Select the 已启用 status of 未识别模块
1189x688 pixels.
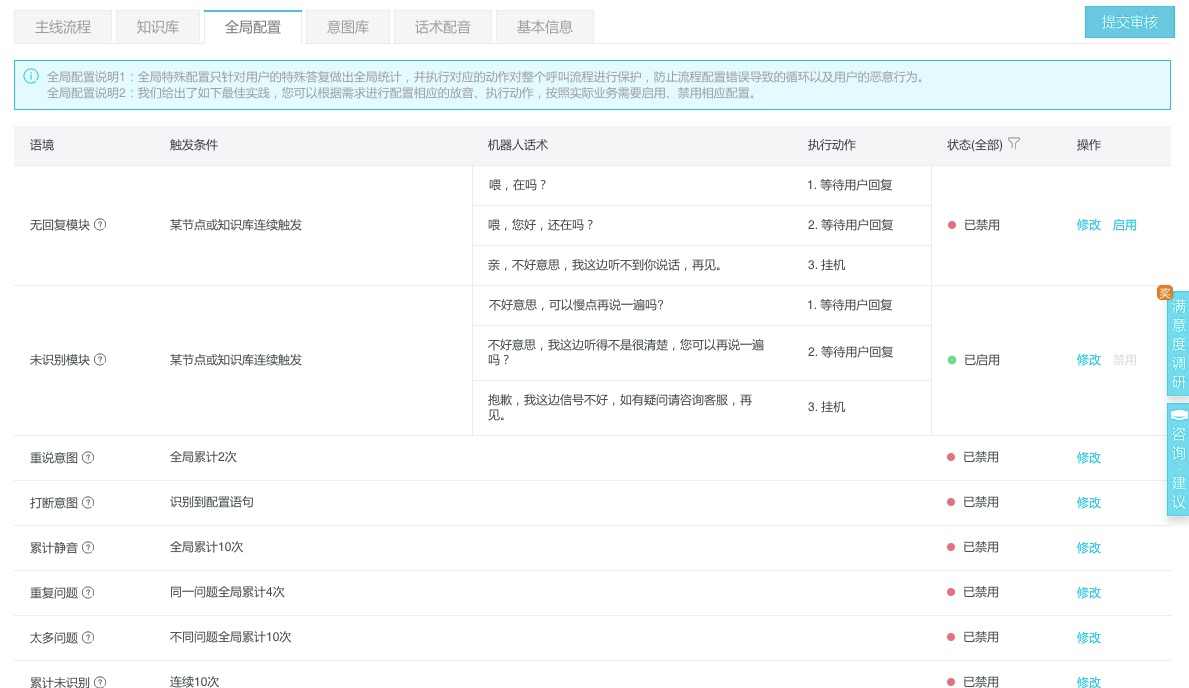tap(974, 360)
